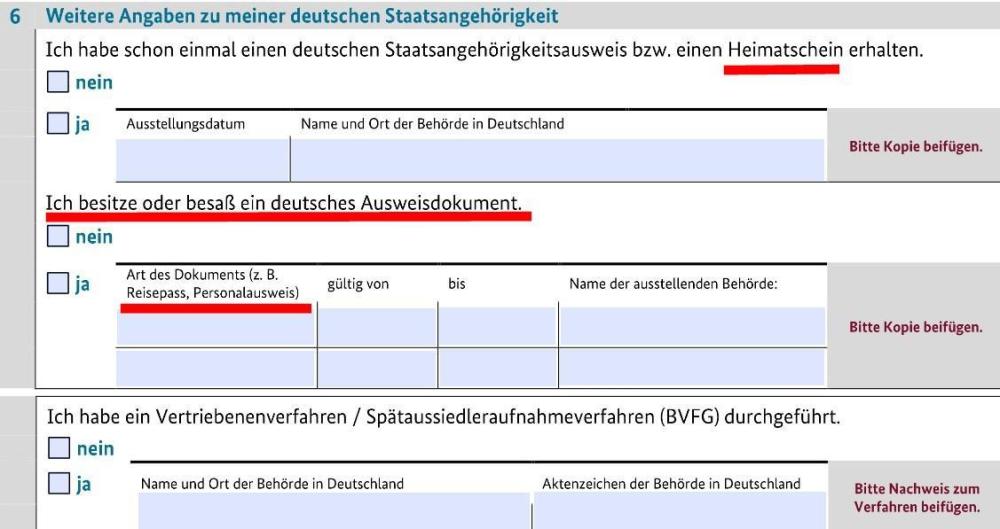
Task: Focus Heimatschein 'Name und Ort der Behörde' field
Action: pos(557,160)
